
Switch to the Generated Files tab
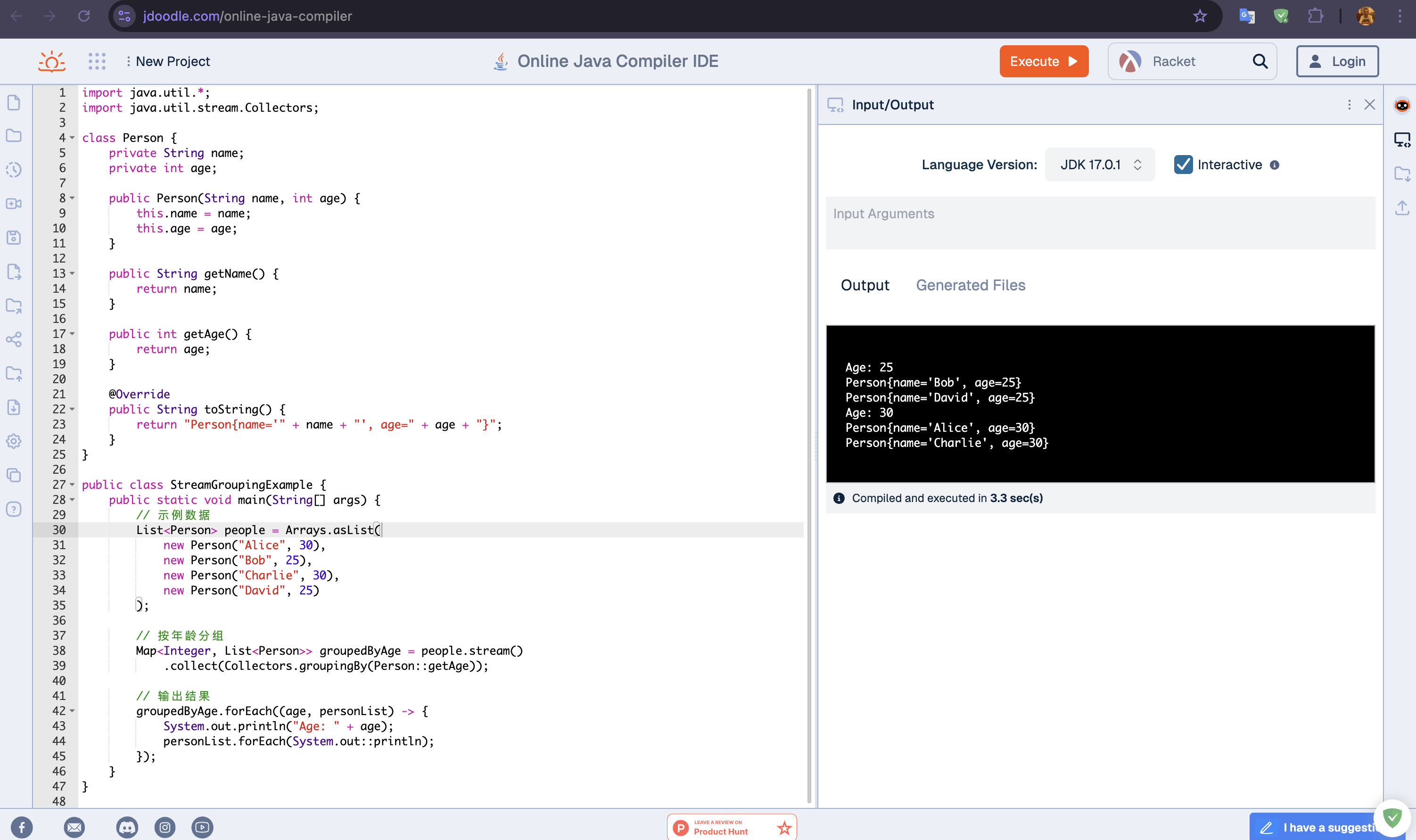click(970, 285)
